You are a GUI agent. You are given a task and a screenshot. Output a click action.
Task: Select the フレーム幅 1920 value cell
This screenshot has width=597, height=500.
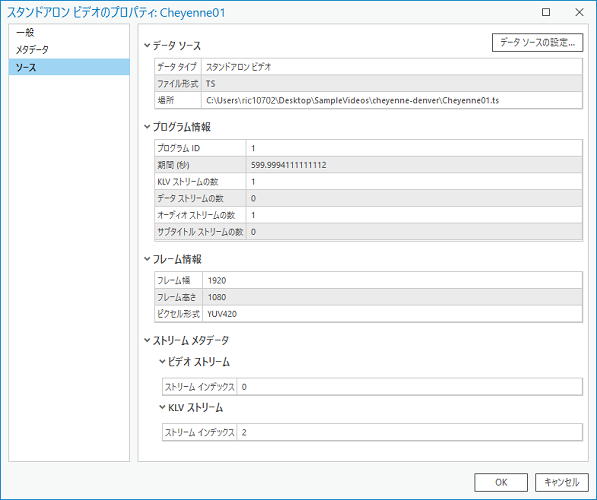(393, 281)
